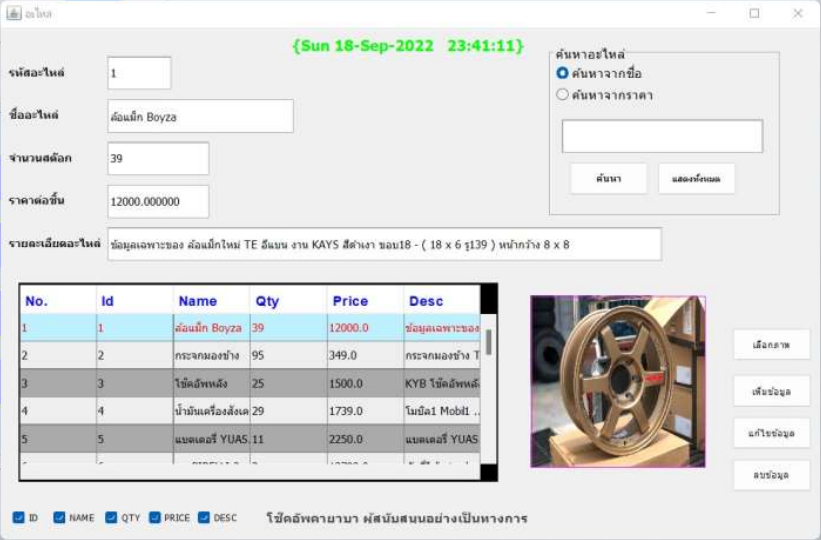Click the รหัสอะไหล่ field containing 1
The image size is (821, 540).
tap(139, 73)
